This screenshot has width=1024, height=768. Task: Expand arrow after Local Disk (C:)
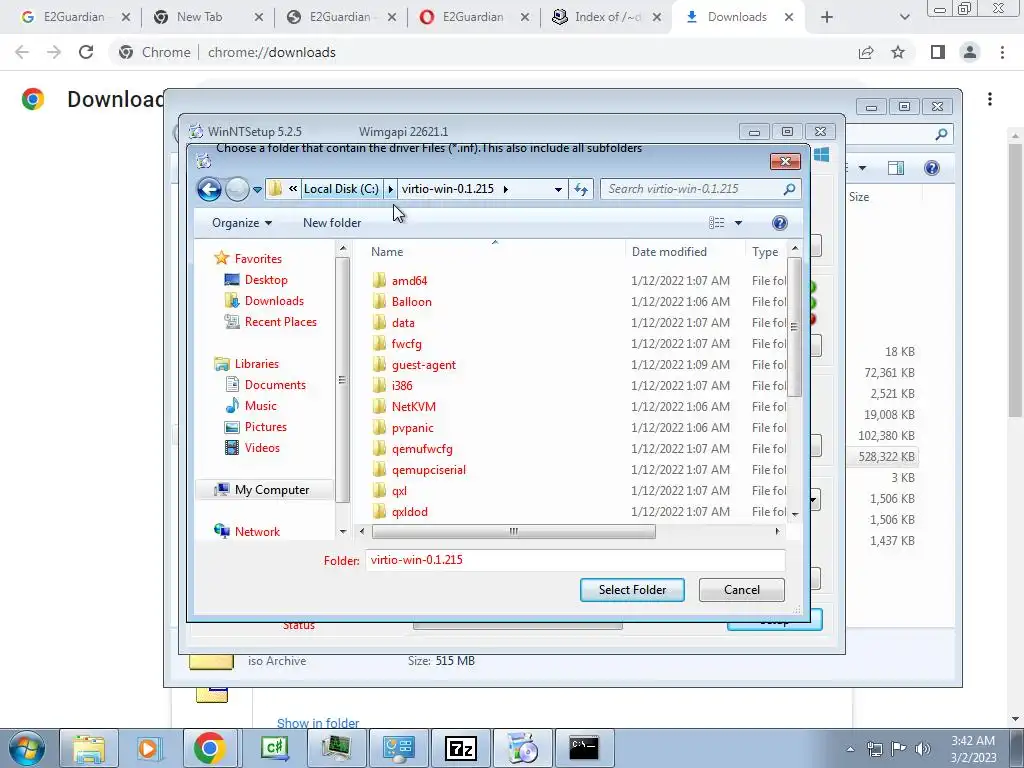(x=391, y=189)
